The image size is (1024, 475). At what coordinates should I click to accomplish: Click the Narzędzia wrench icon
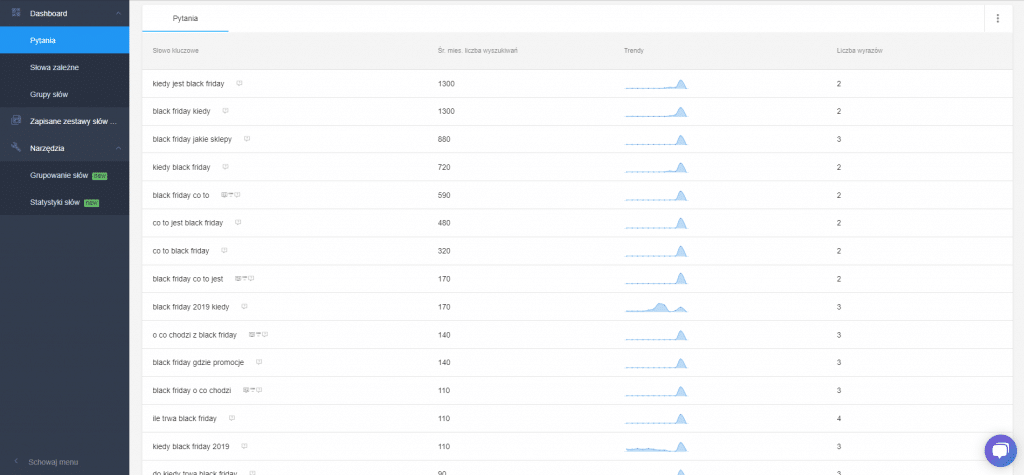point(16,147)
